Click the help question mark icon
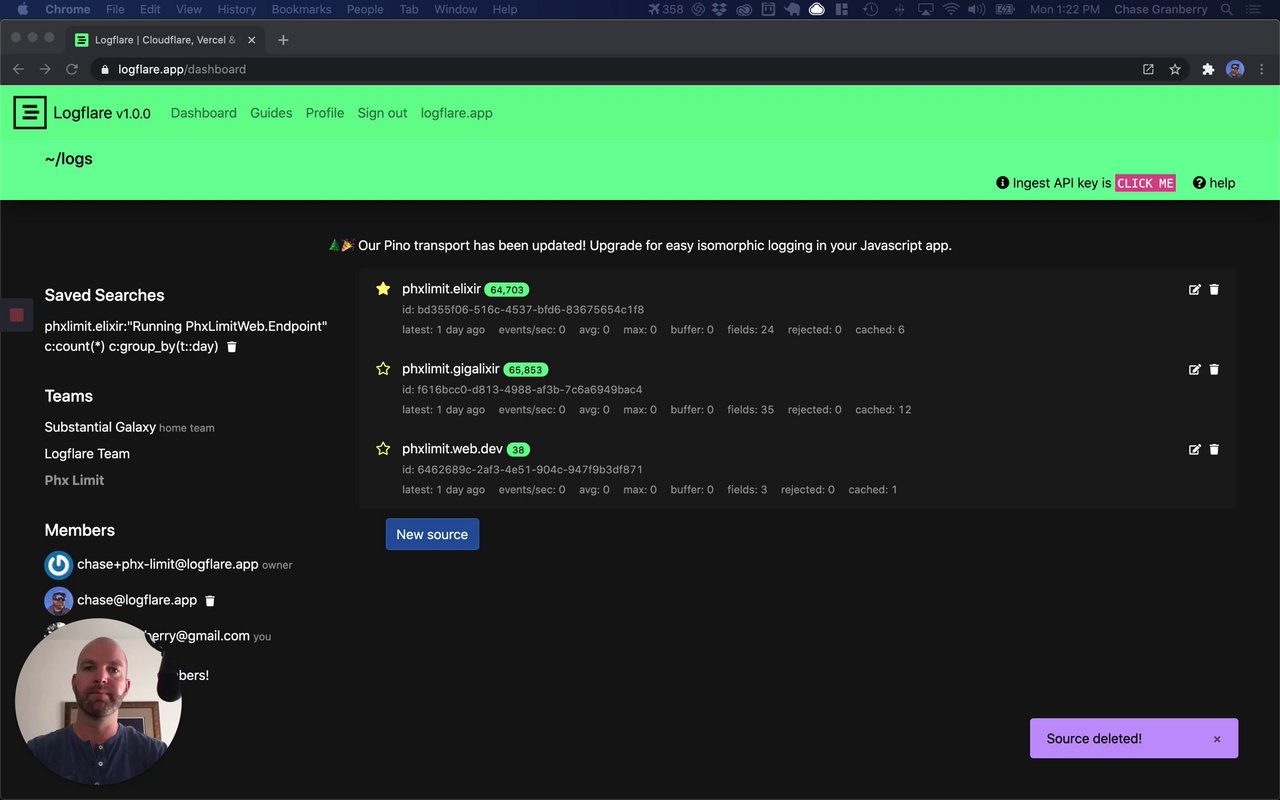The height and width of the screenshot is (800, 1280). [x=1198, y=183]
